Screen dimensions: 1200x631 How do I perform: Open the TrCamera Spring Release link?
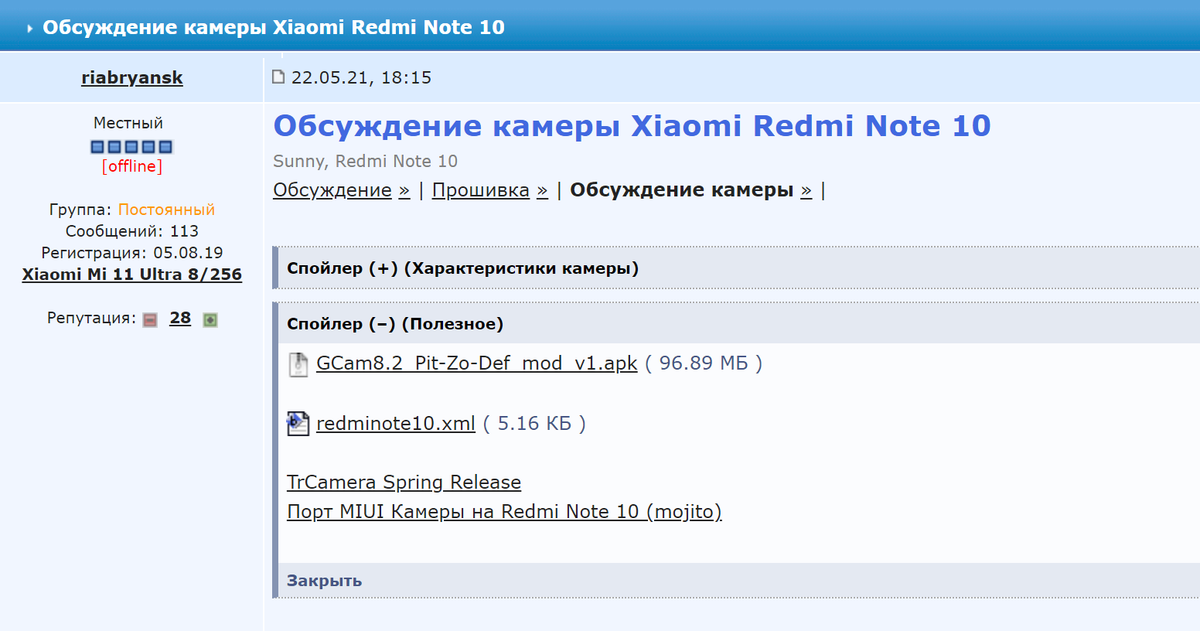pos(404,482)
